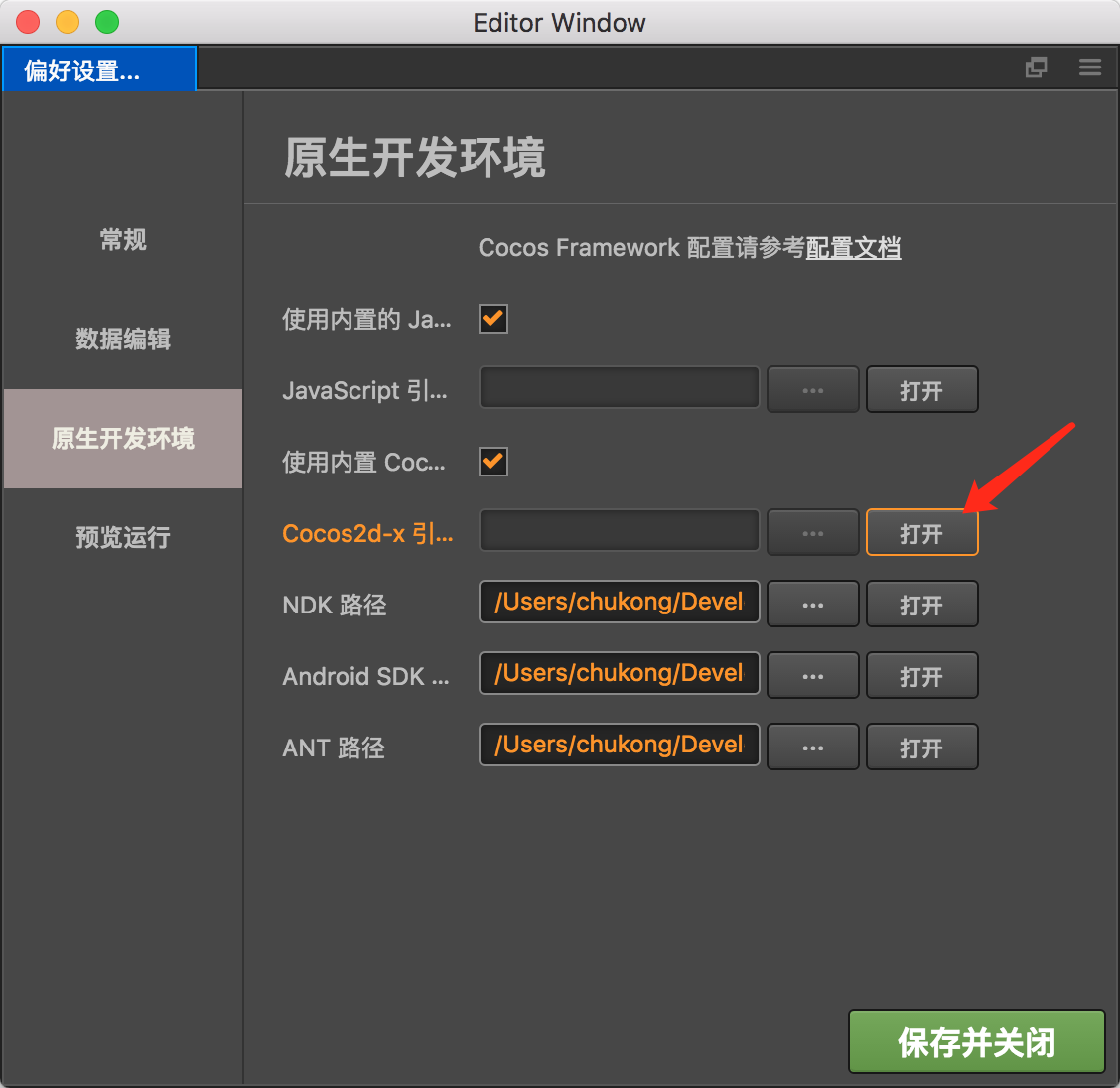Browse for Cocos2d-x engine path with ... button

[813, 532]
